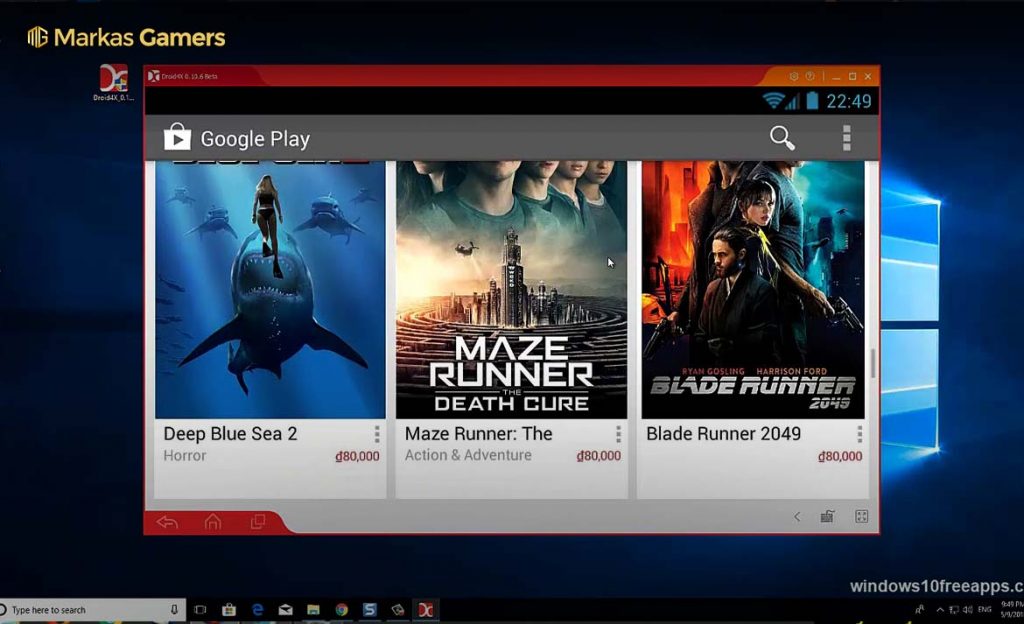This screenshot has height=624, width=1024.
Task: Tap the Android home button in Droid4X
Action: (x=213, y=522)
